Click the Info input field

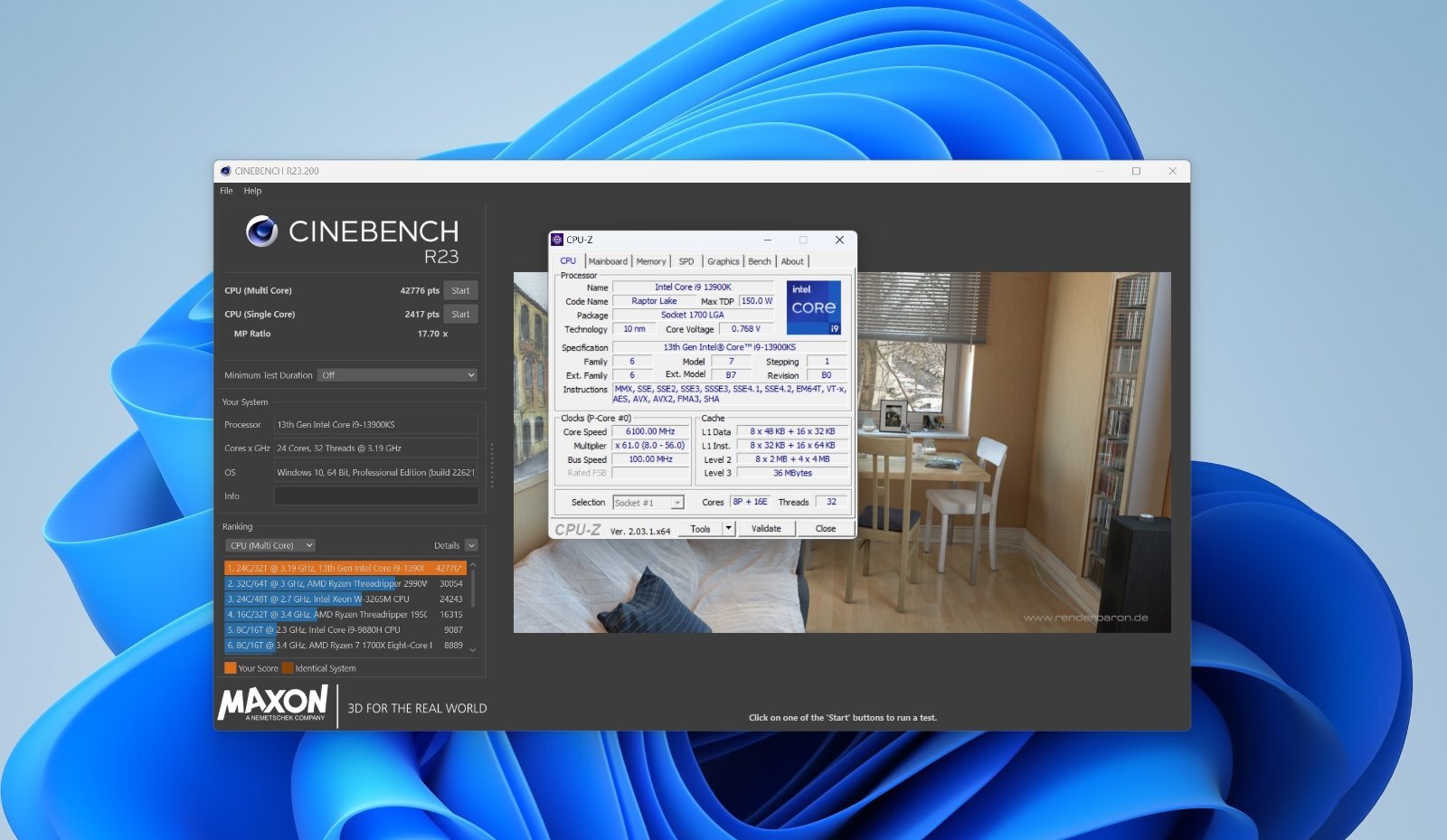(376, 496)
